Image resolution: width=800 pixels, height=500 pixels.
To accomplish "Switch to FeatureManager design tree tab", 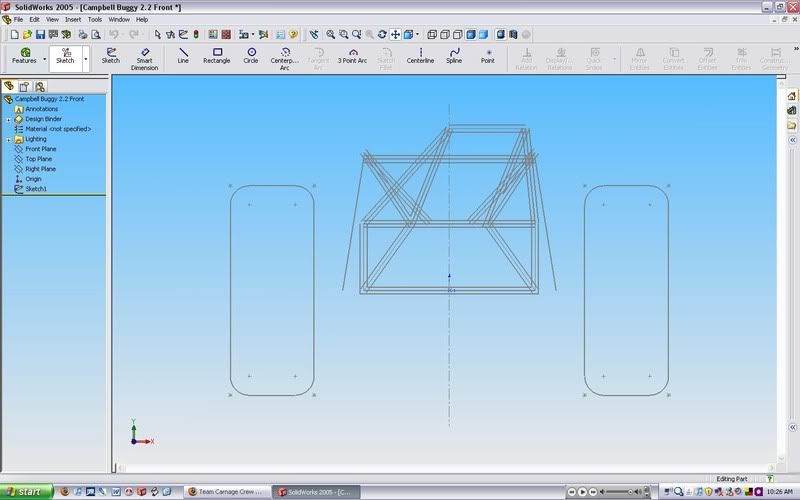I will pos(9,86).
